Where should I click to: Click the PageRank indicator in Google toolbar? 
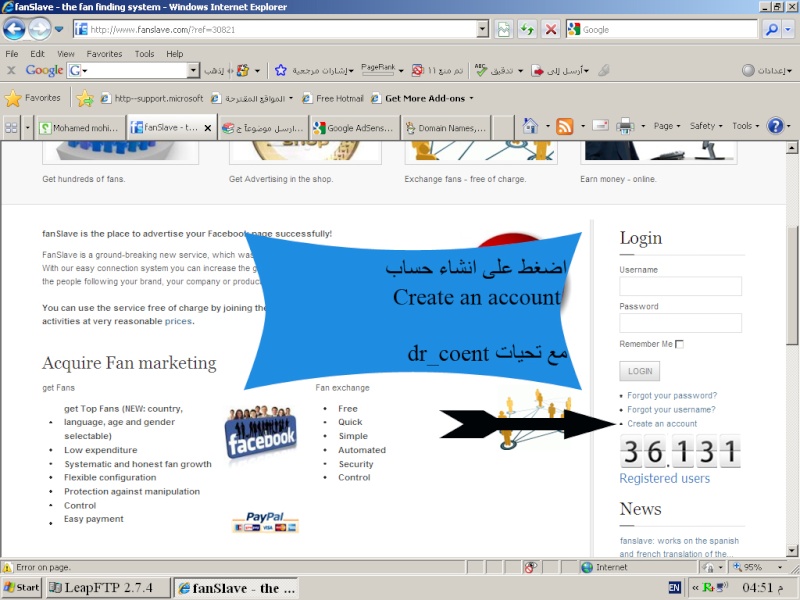point(378,70)
